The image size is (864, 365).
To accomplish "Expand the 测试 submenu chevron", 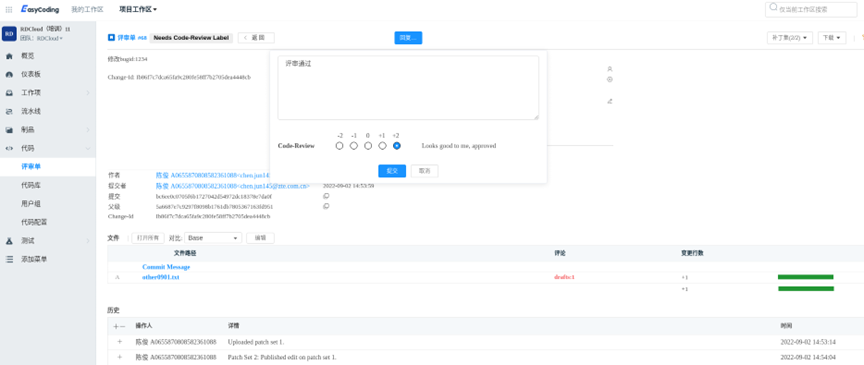I will pyautogui.click(x=88, y=241).
